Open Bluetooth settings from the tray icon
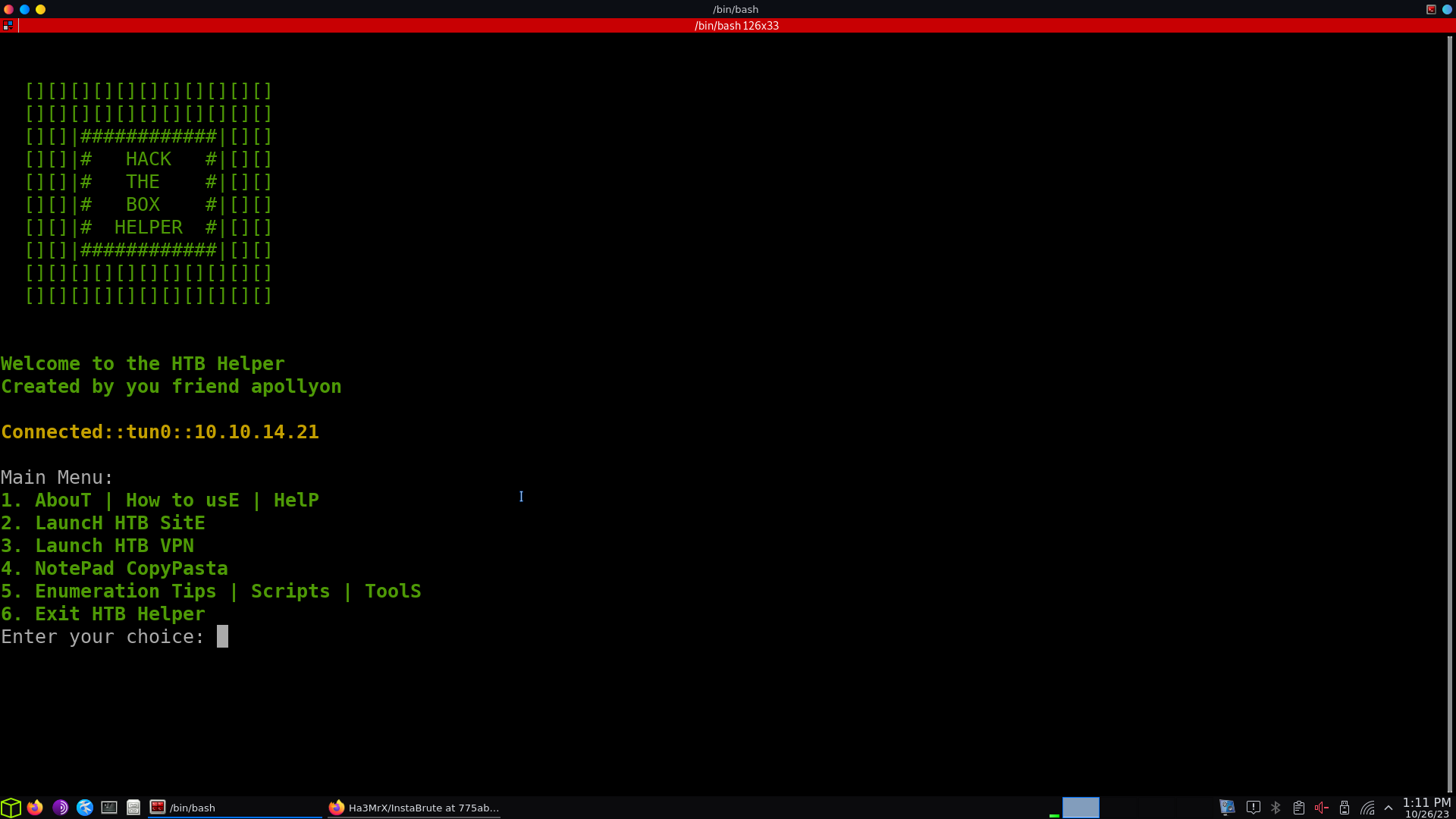This screenshot has height=819, width=1456. pos(1276,808)
